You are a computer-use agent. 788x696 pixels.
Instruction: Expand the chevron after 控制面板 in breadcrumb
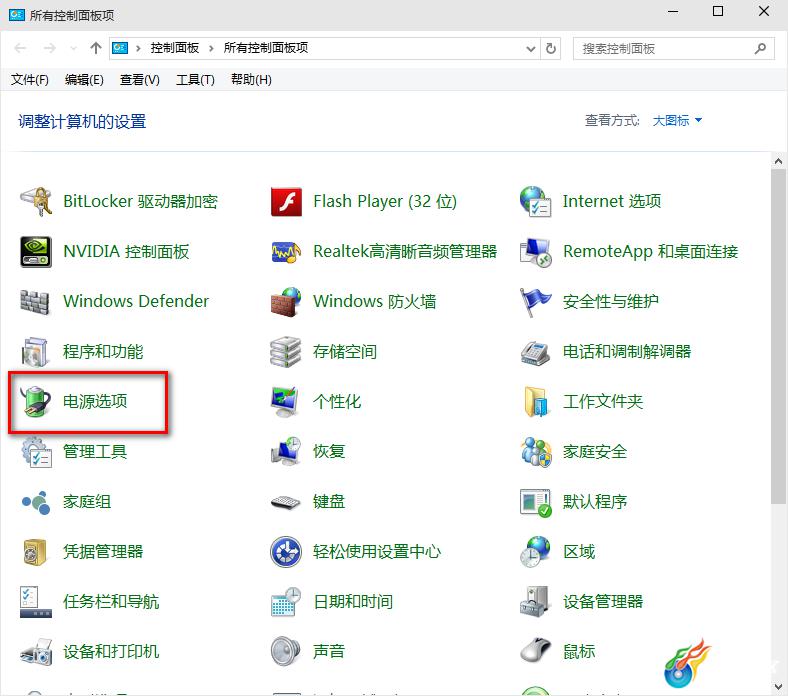click(212, 48)
